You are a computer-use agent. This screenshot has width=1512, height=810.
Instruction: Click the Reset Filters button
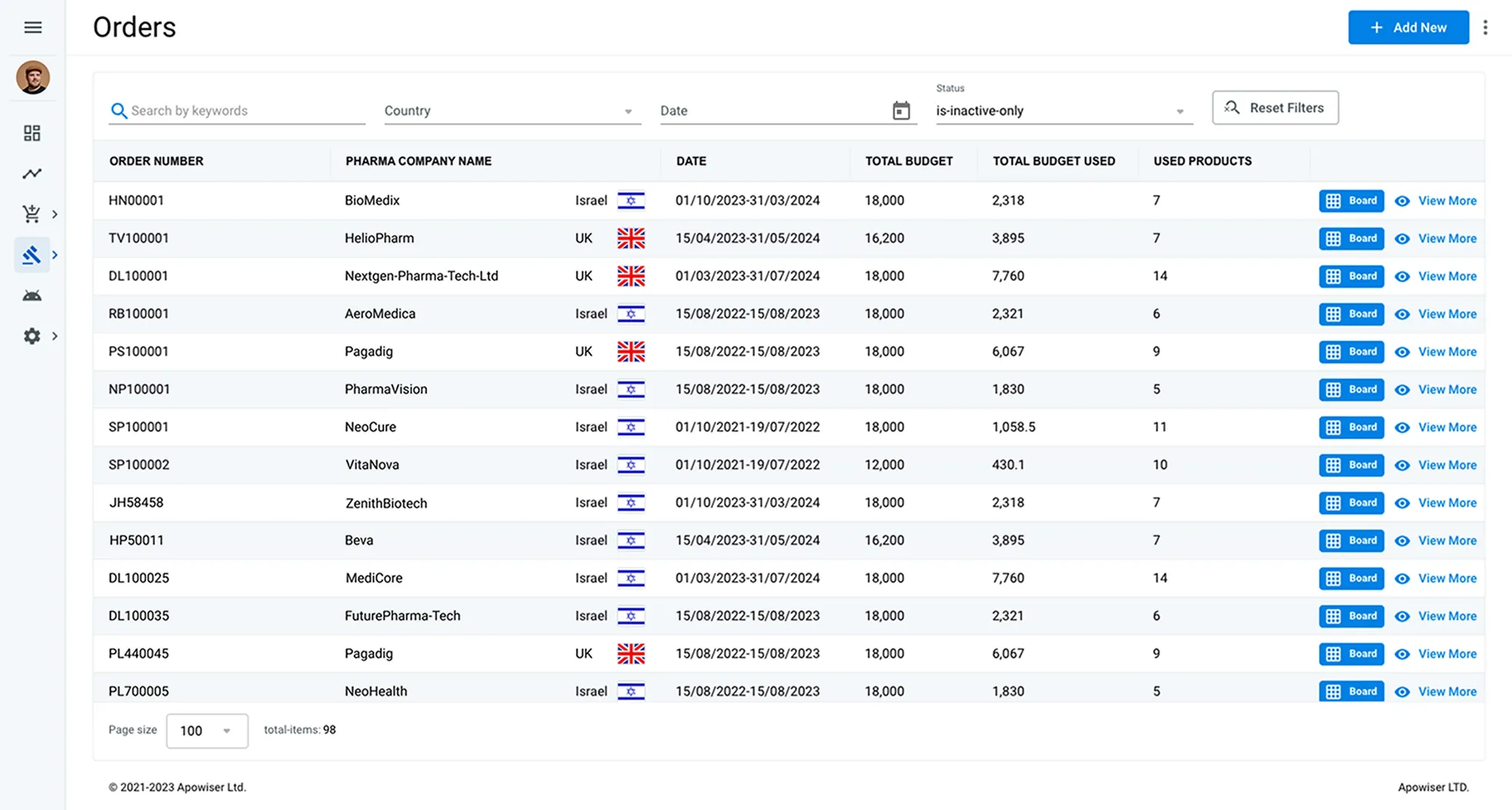(1275, 108)
